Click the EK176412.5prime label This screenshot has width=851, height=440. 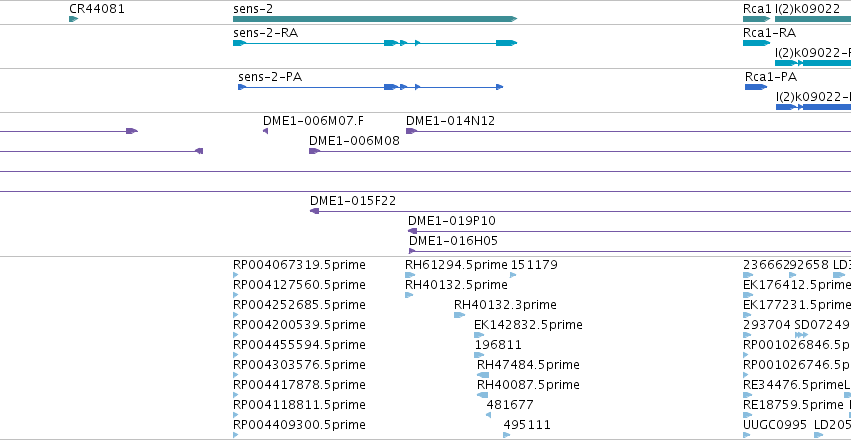point(797,285)
